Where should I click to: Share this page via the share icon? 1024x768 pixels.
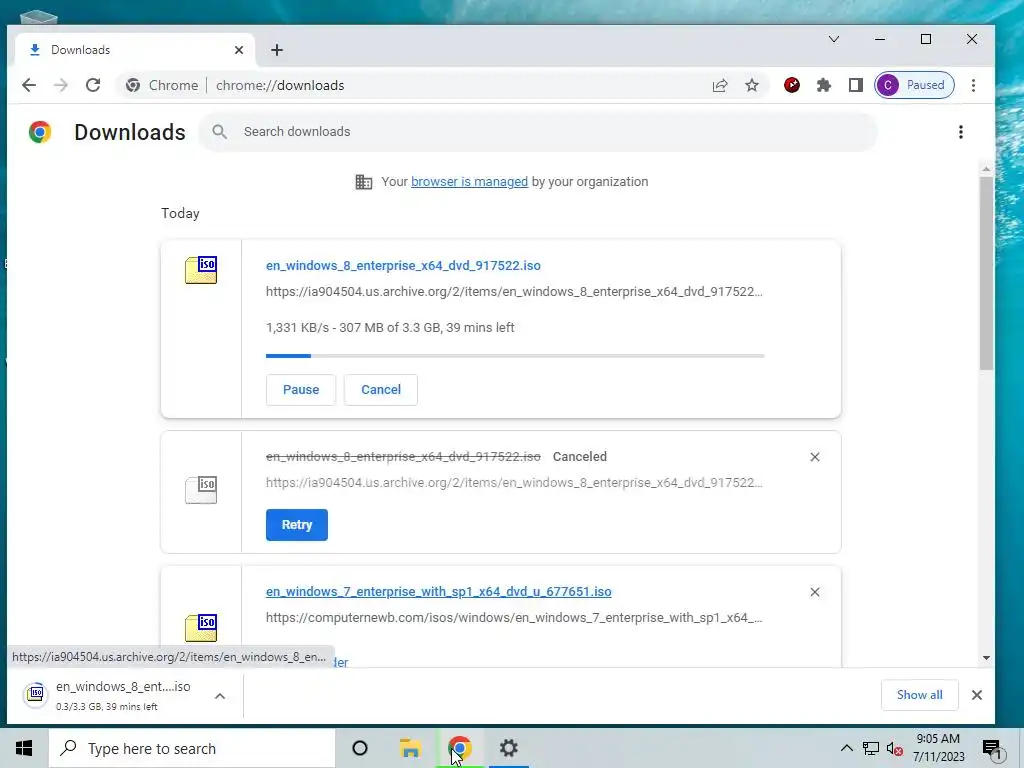720,86
